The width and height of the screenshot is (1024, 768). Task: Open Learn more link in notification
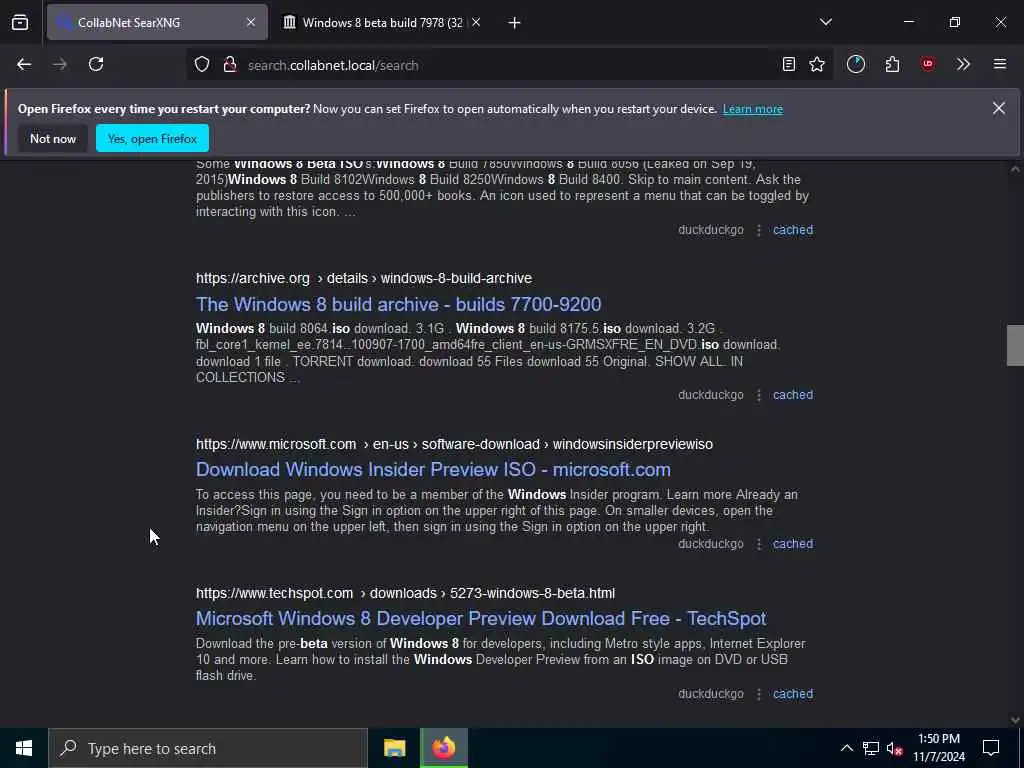click(752, 109)
